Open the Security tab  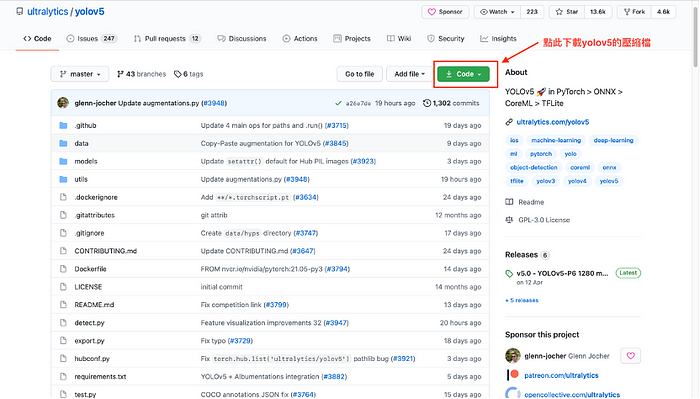click(446, 39)
